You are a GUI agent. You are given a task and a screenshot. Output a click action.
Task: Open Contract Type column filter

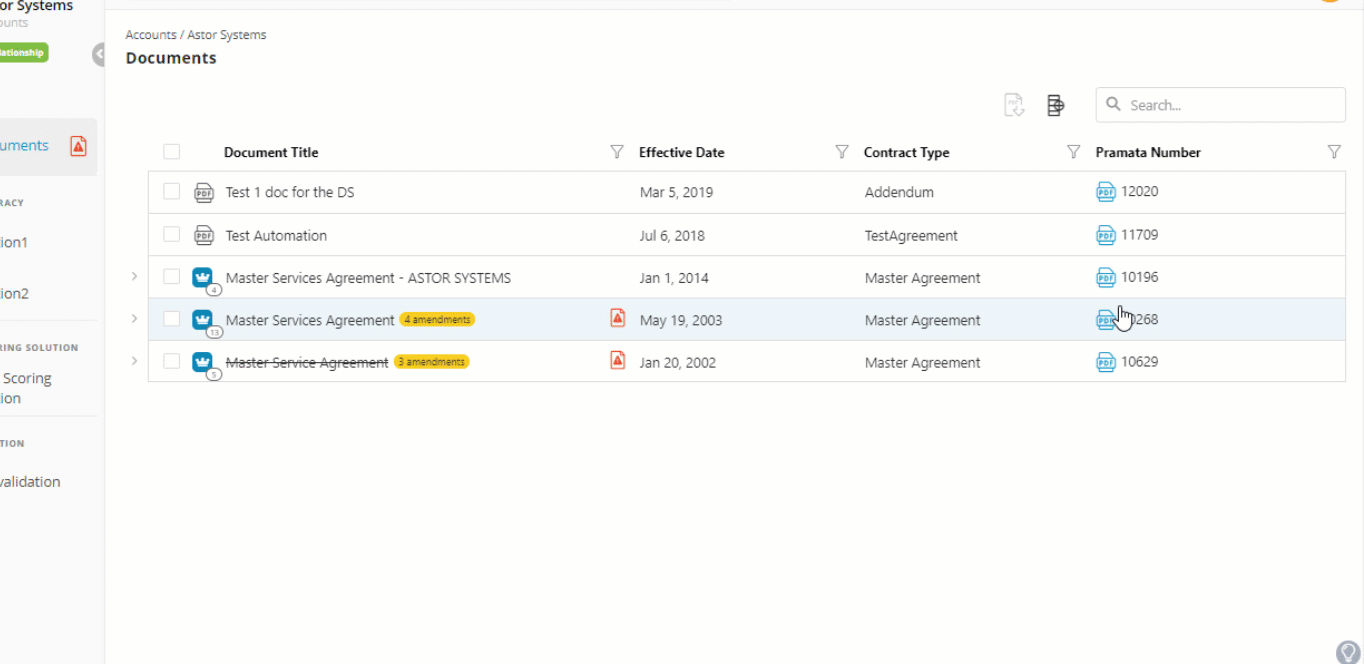(1073, 152)
